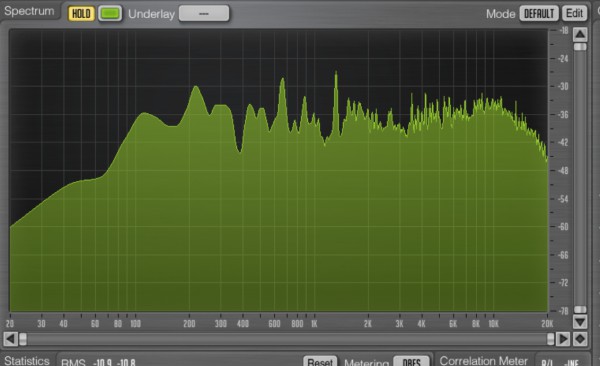Open the Underlay dropdown
The image size is (600, 366).
pos(204,13)
